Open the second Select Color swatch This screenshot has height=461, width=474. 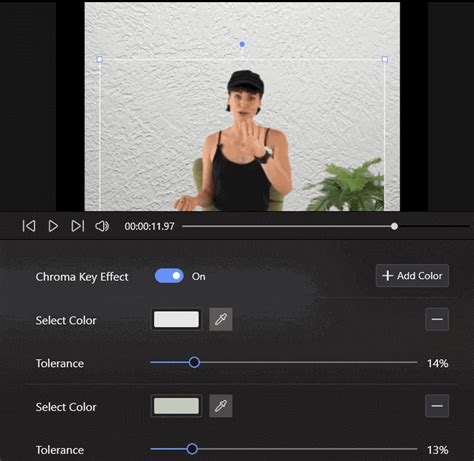point(176,406)
